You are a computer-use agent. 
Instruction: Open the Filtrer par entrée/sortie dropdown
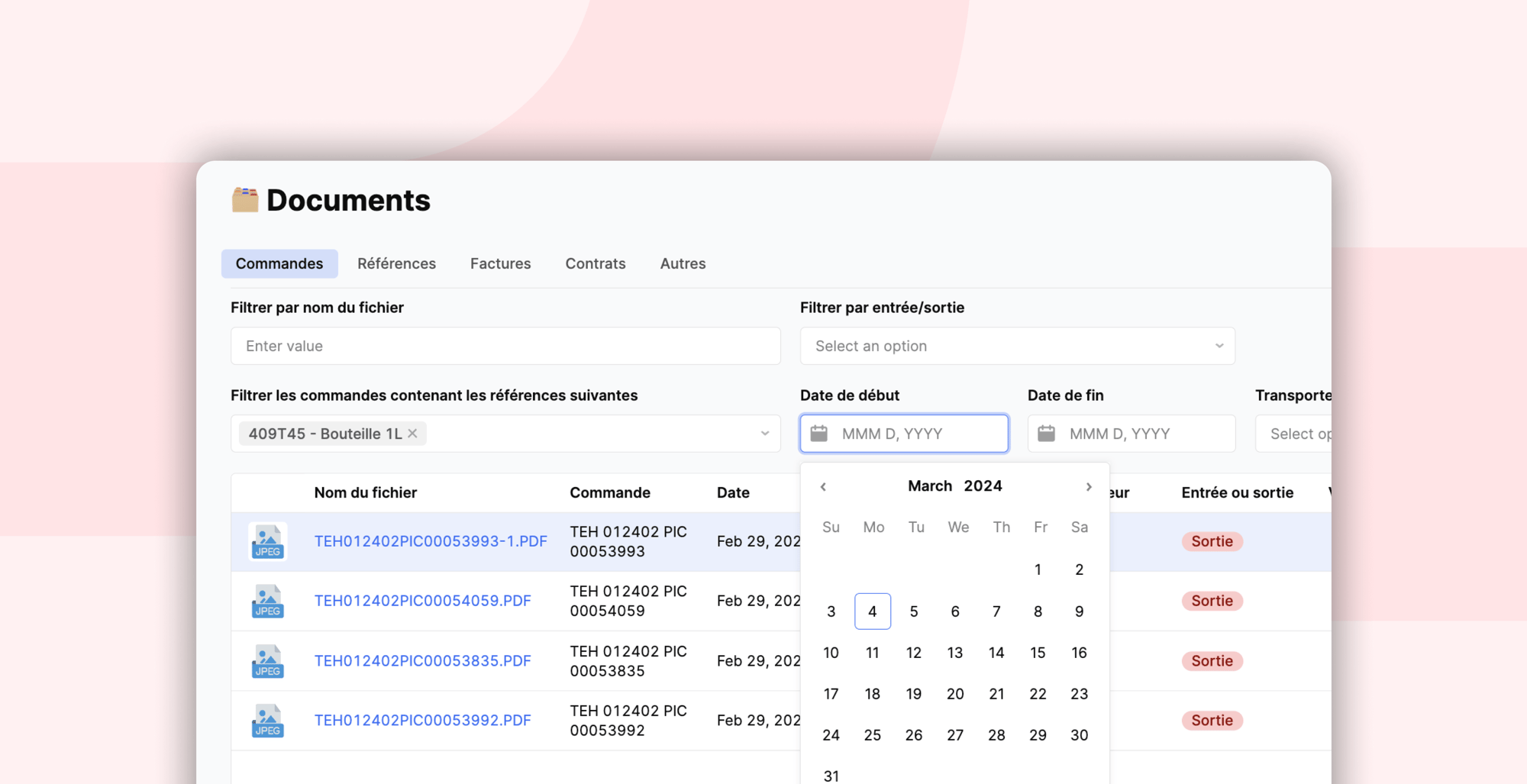pos(1017,346)
